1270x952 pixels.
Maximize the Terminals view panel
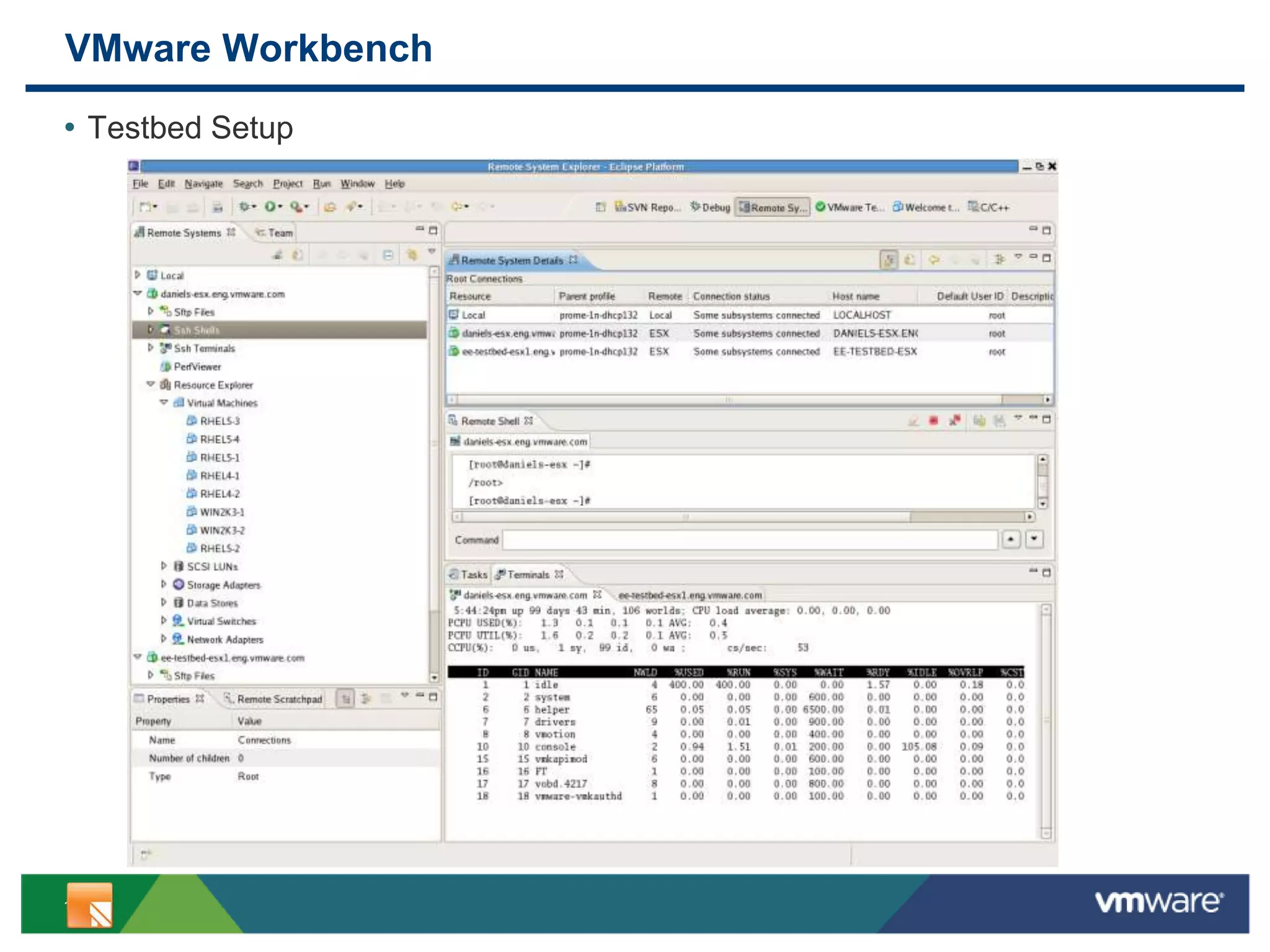(x=1046, y=573)
